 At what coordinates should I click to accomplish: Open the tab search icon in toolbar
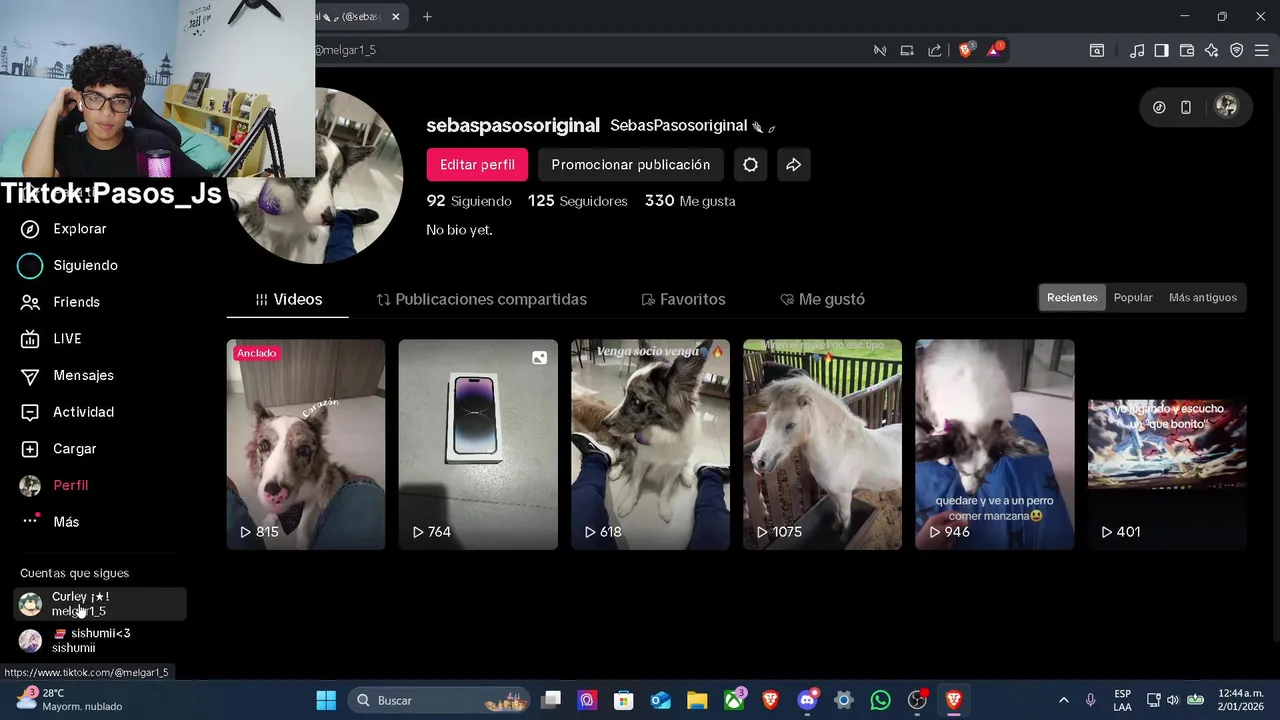pos(1097,50)
